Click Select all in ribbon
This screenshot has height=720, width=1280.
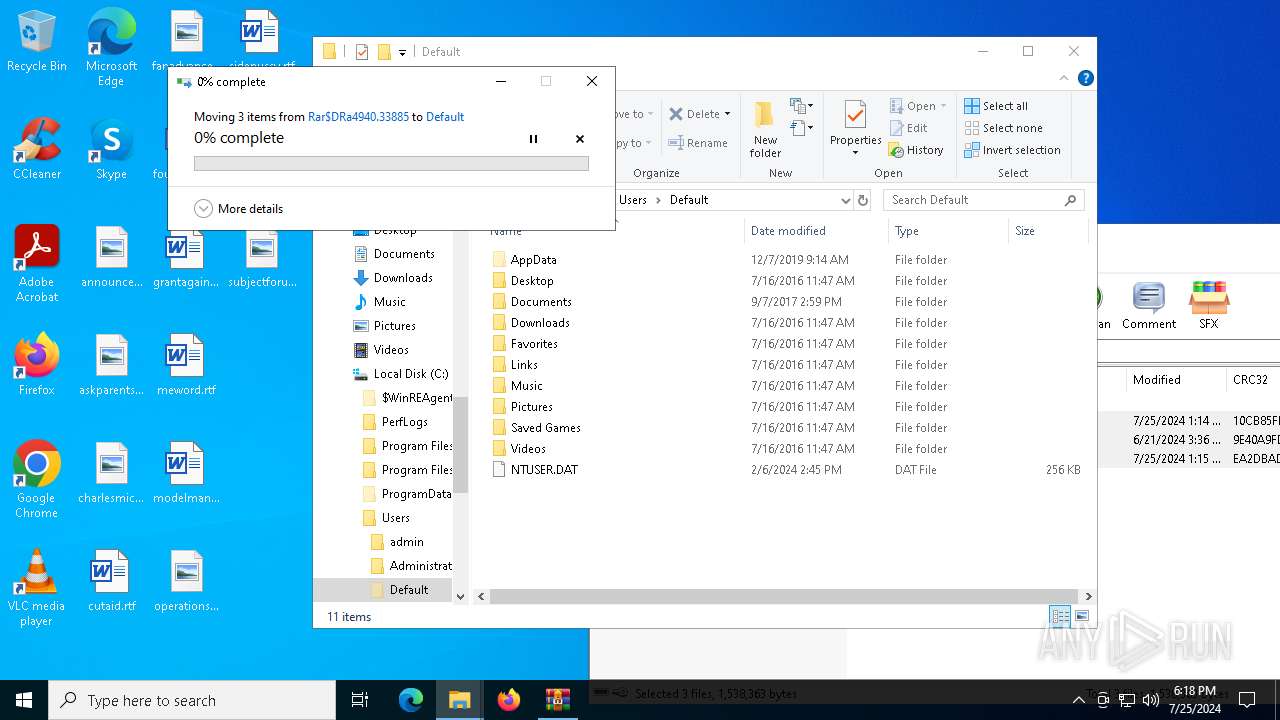996,106
